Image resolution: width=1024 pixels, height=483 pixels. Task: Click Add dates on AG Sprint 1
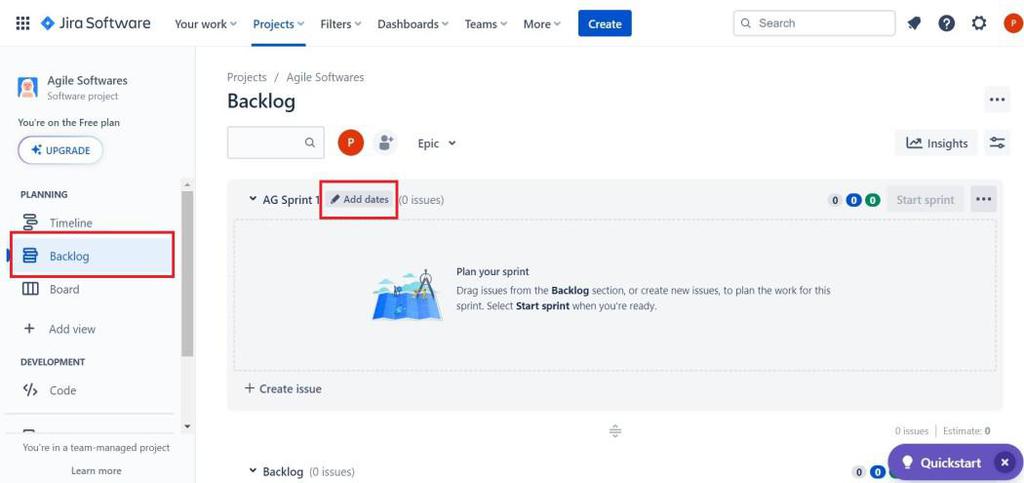tap(360, 199)
